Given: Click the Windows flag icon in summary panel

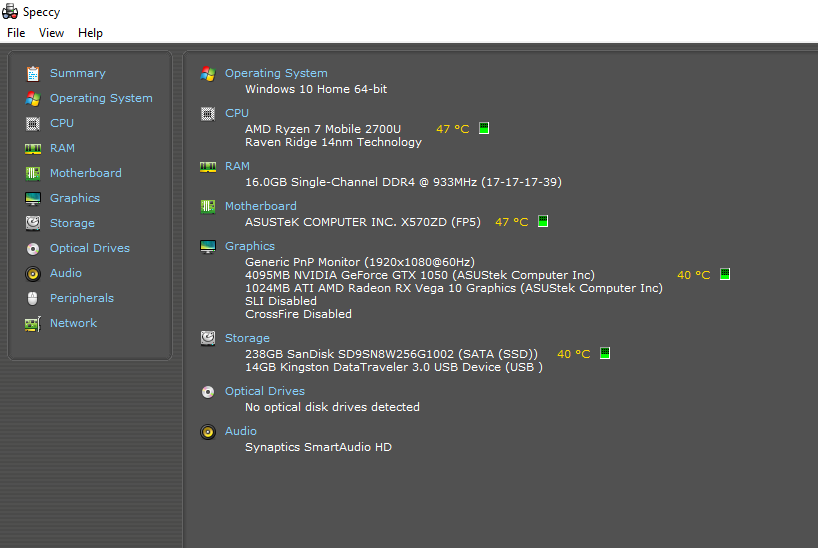Looking at the screenshot, I should click(208, 74).
